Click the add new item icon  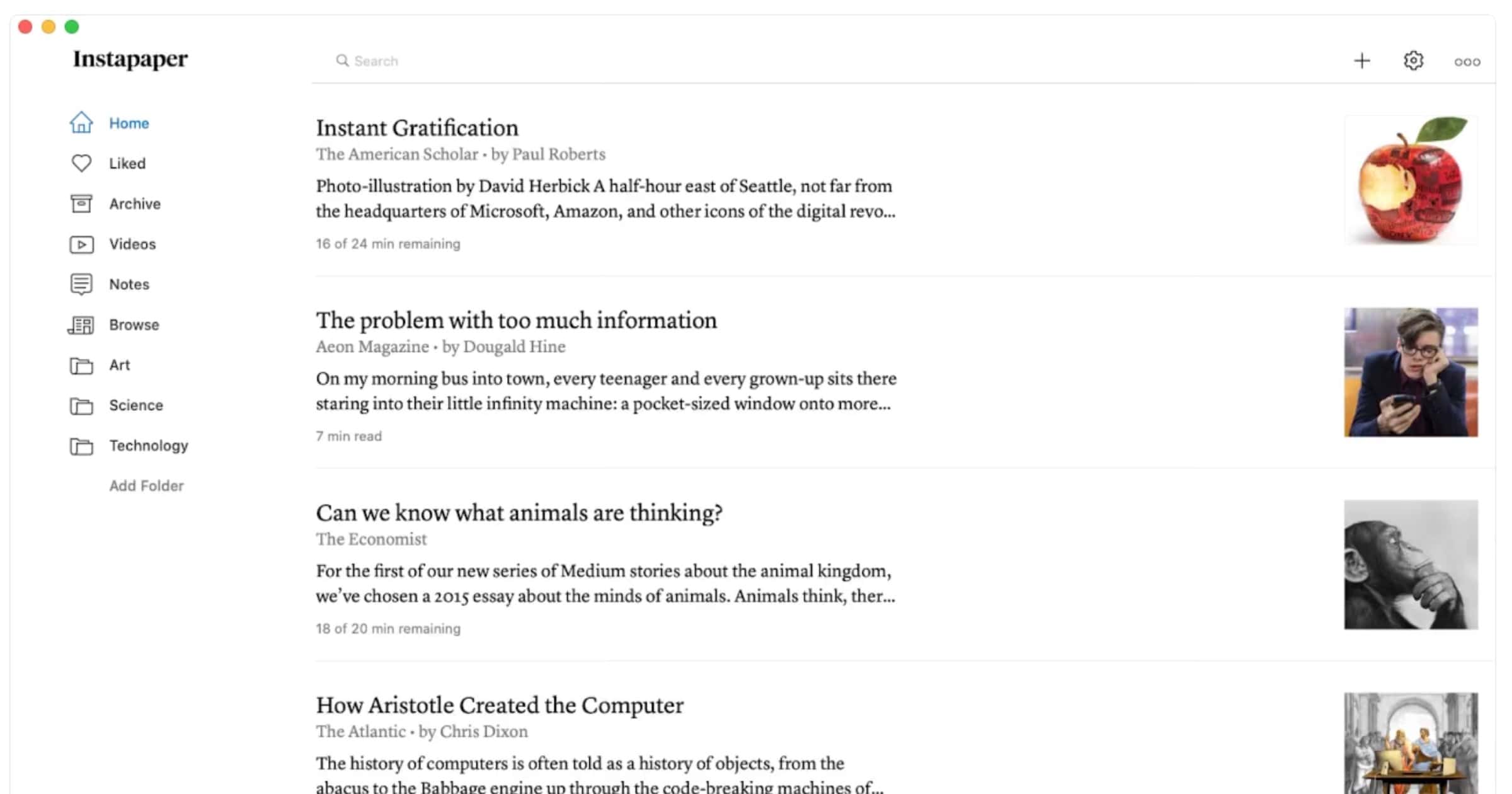1362,61
